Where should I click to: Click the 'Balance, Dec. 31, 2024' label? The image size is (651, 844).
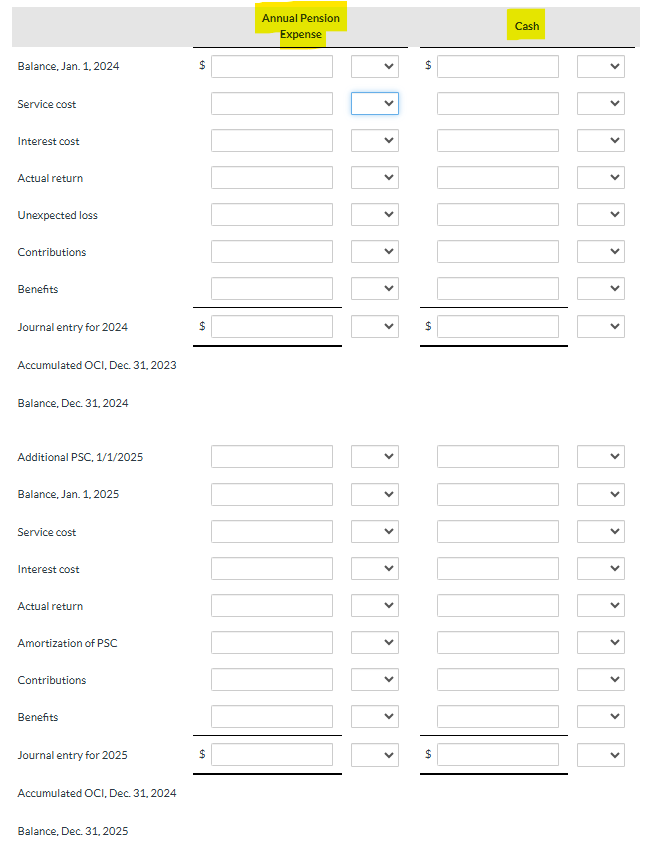[73, 403]
